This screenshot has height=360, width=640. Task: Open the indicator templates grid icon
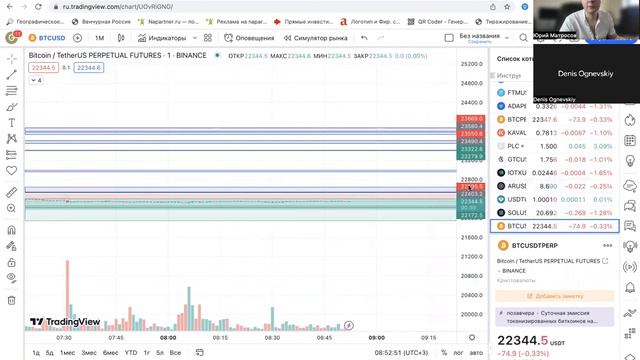point(208,38)
